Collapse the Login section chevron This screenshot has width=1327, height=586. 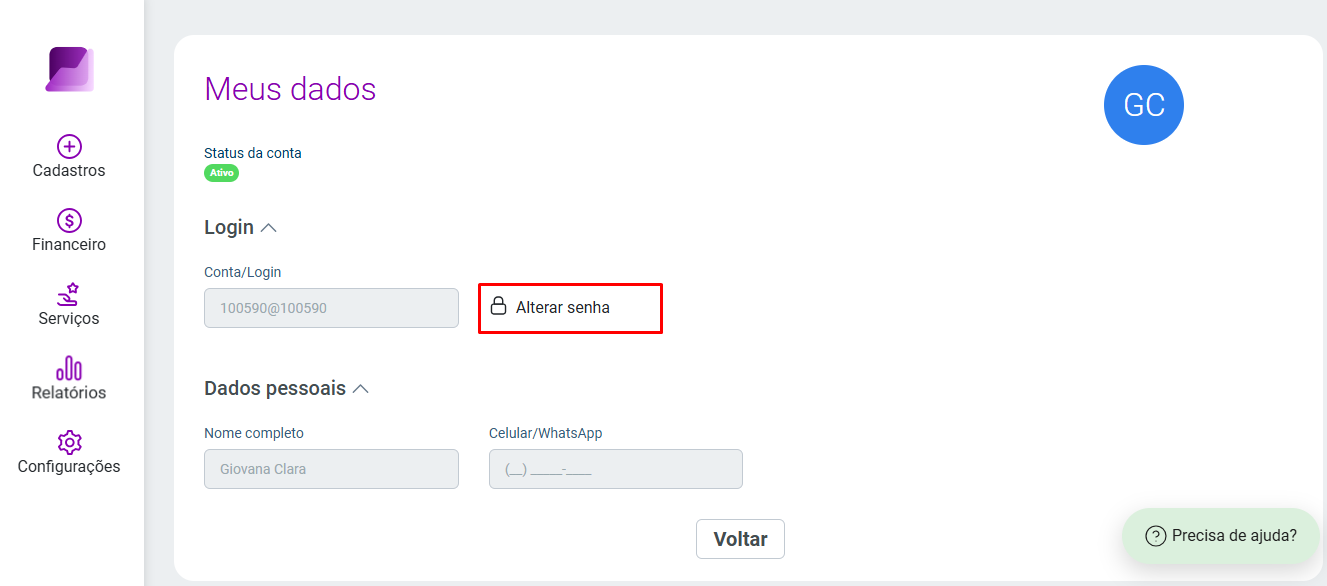pos(268,228)
